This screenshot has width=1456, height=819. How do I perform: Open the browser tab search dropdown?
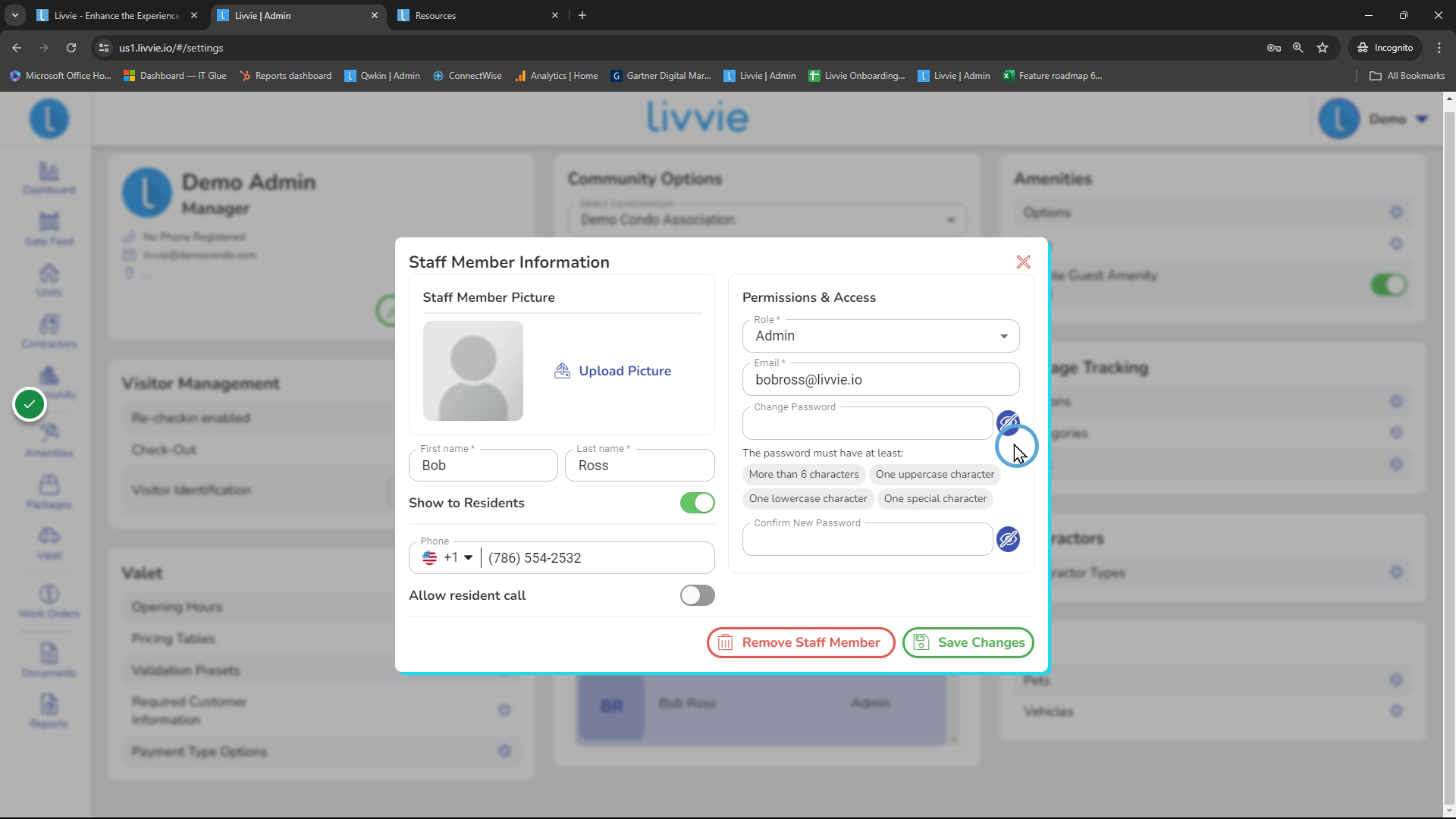coord(14,15)
